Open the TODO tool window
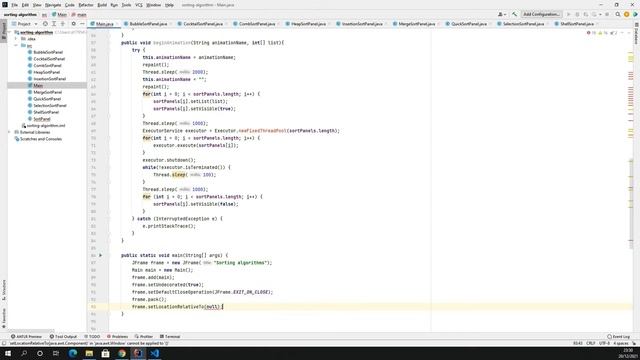This screenshot has width=640, height=360. coord(92,337)
